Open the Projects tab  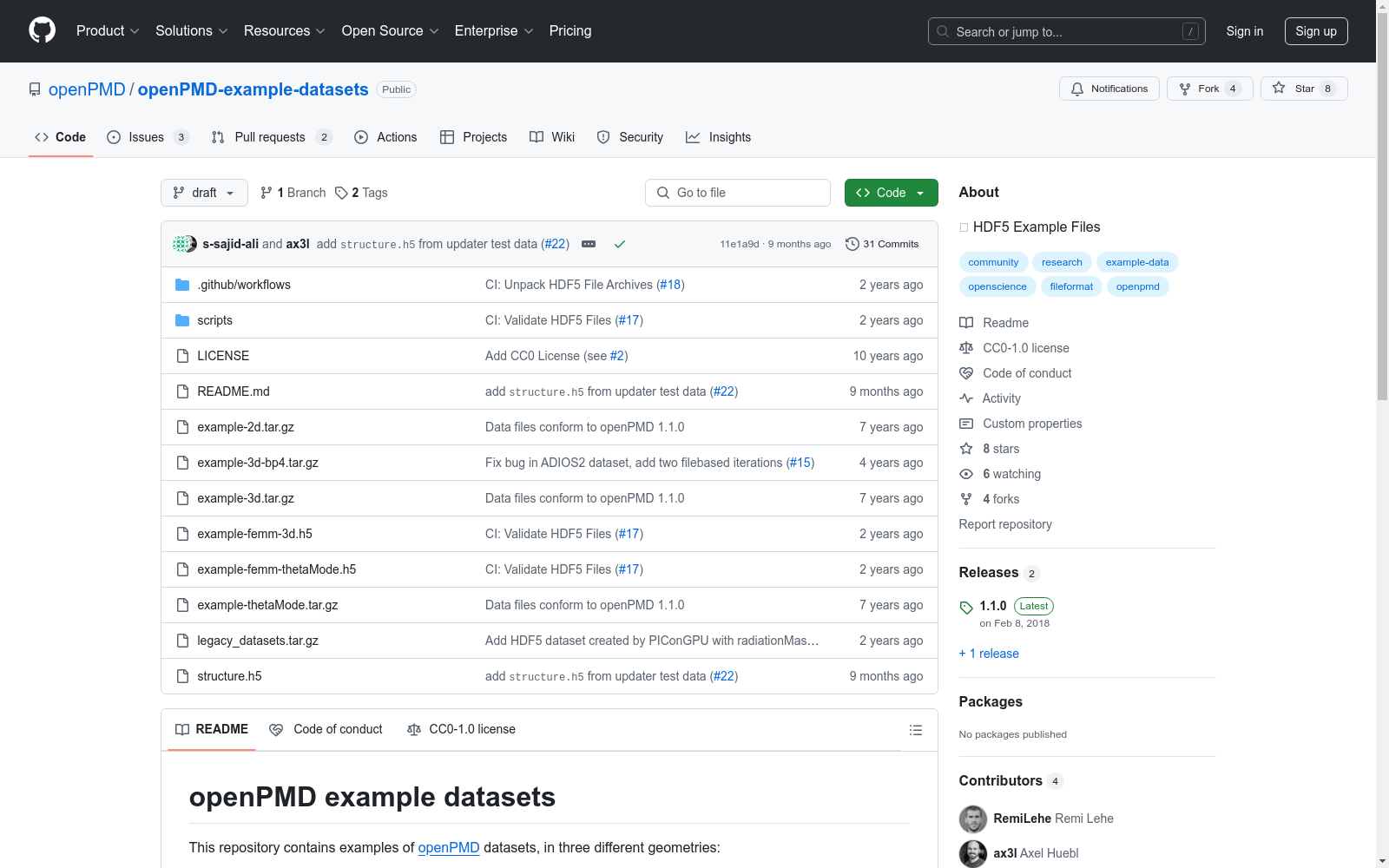click(x=473, y=137)
